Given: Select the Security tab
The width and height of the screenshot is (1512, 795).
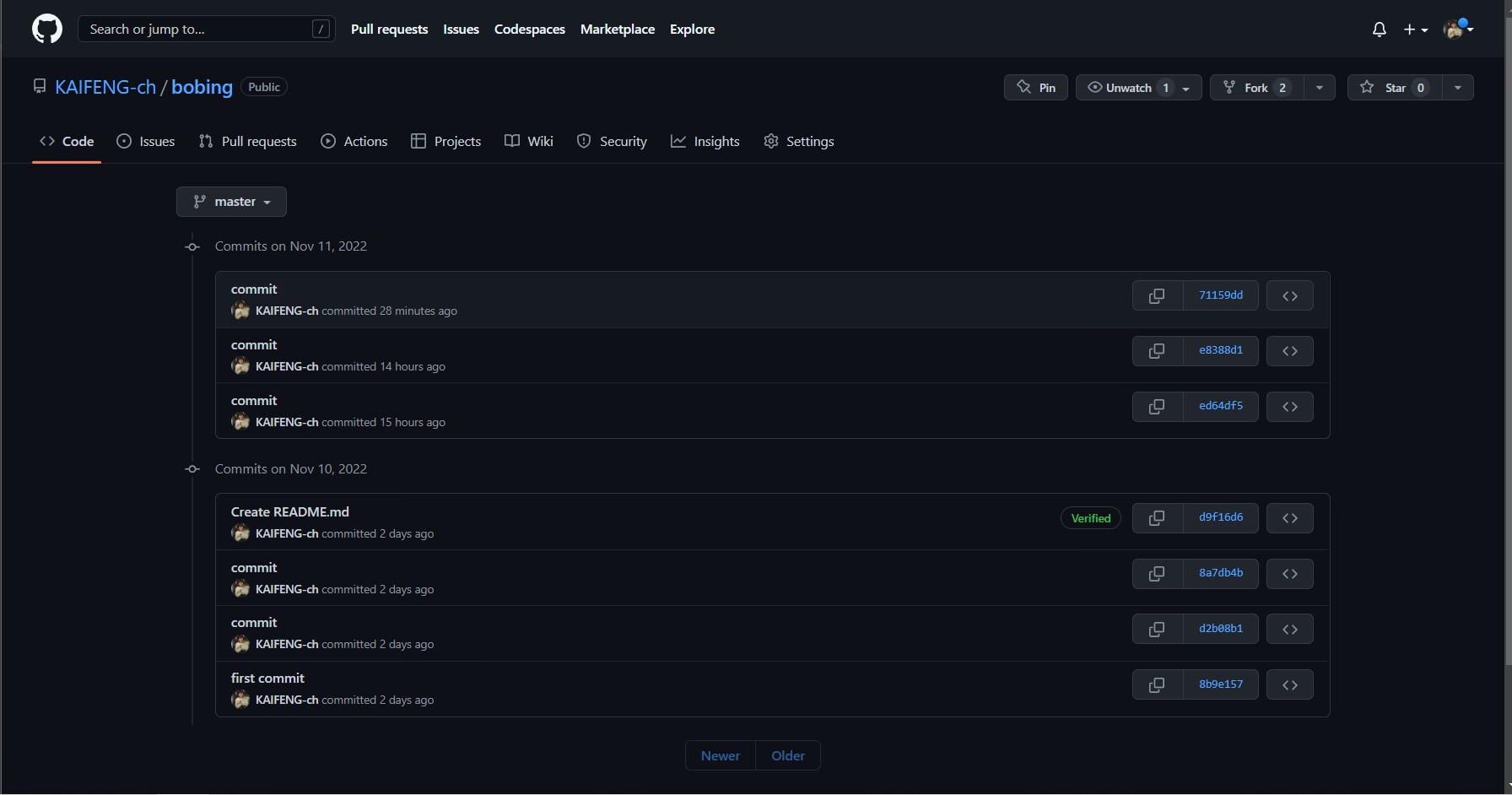Looking at the screenshot, I should 612,141.
